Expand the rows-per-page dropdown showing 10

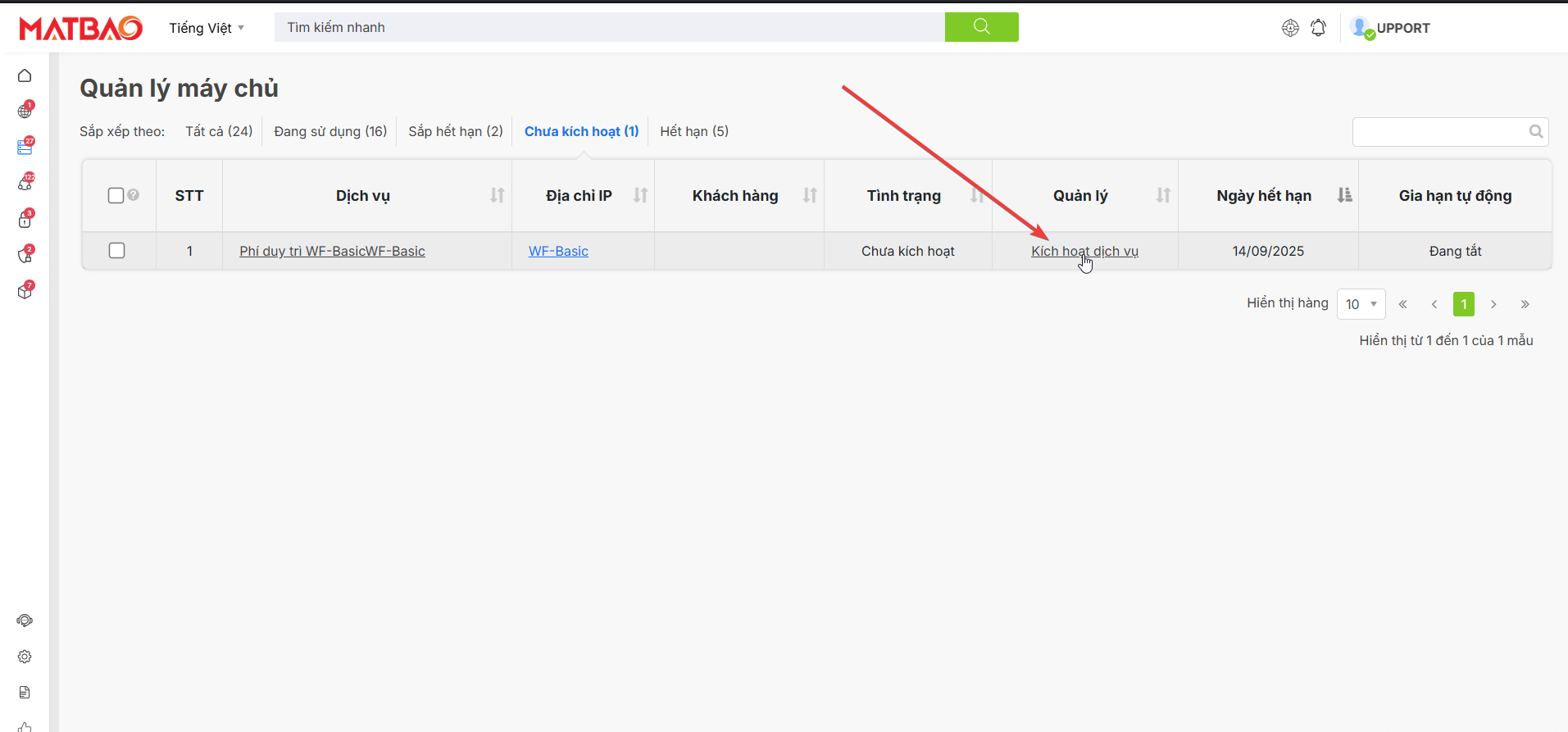coord(1361,304)
